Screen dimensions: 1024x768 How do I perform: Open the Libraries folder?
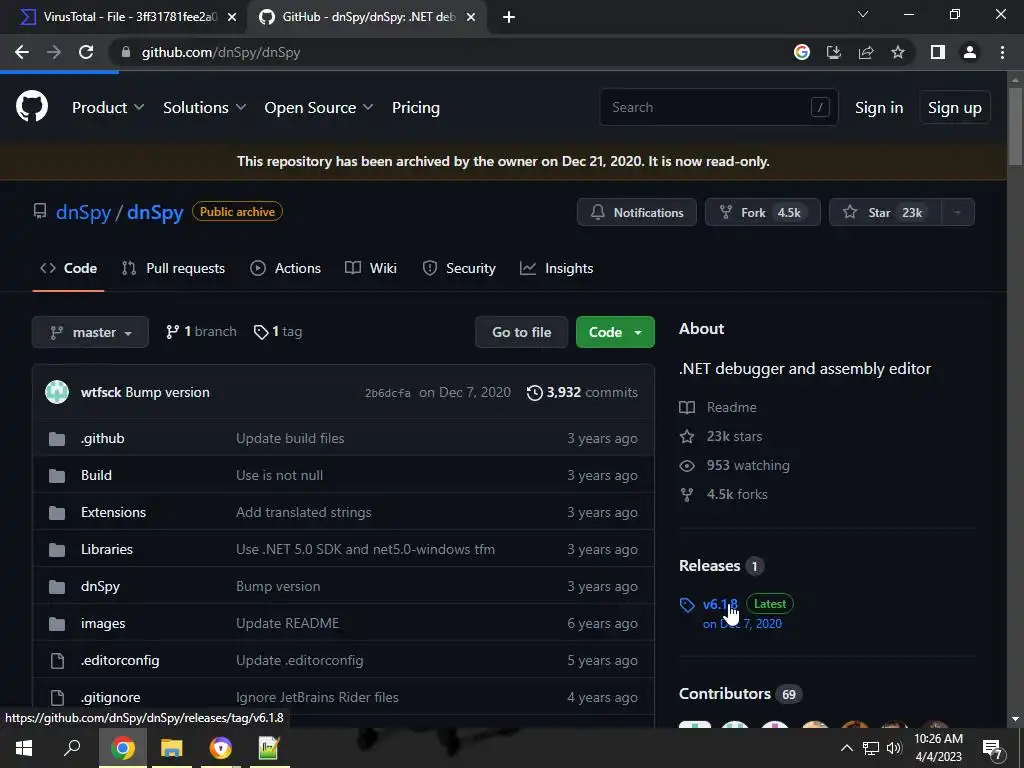coord(106,549)
